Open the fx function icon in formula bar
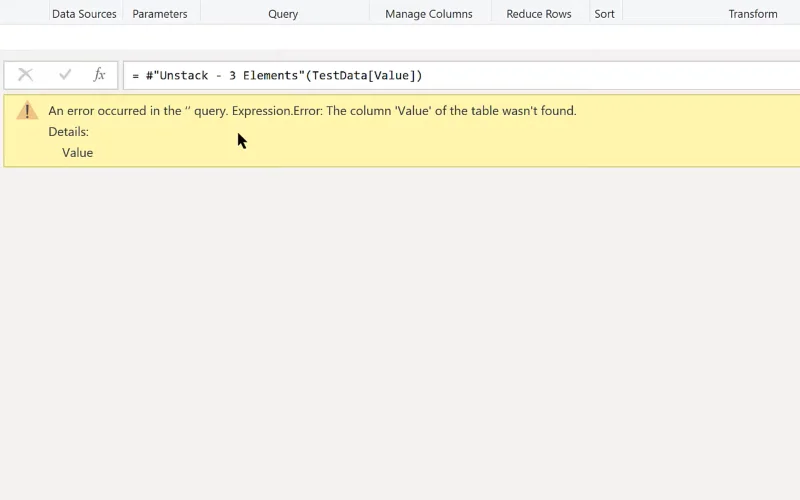The image size is (800, 500). coord(99,75)
